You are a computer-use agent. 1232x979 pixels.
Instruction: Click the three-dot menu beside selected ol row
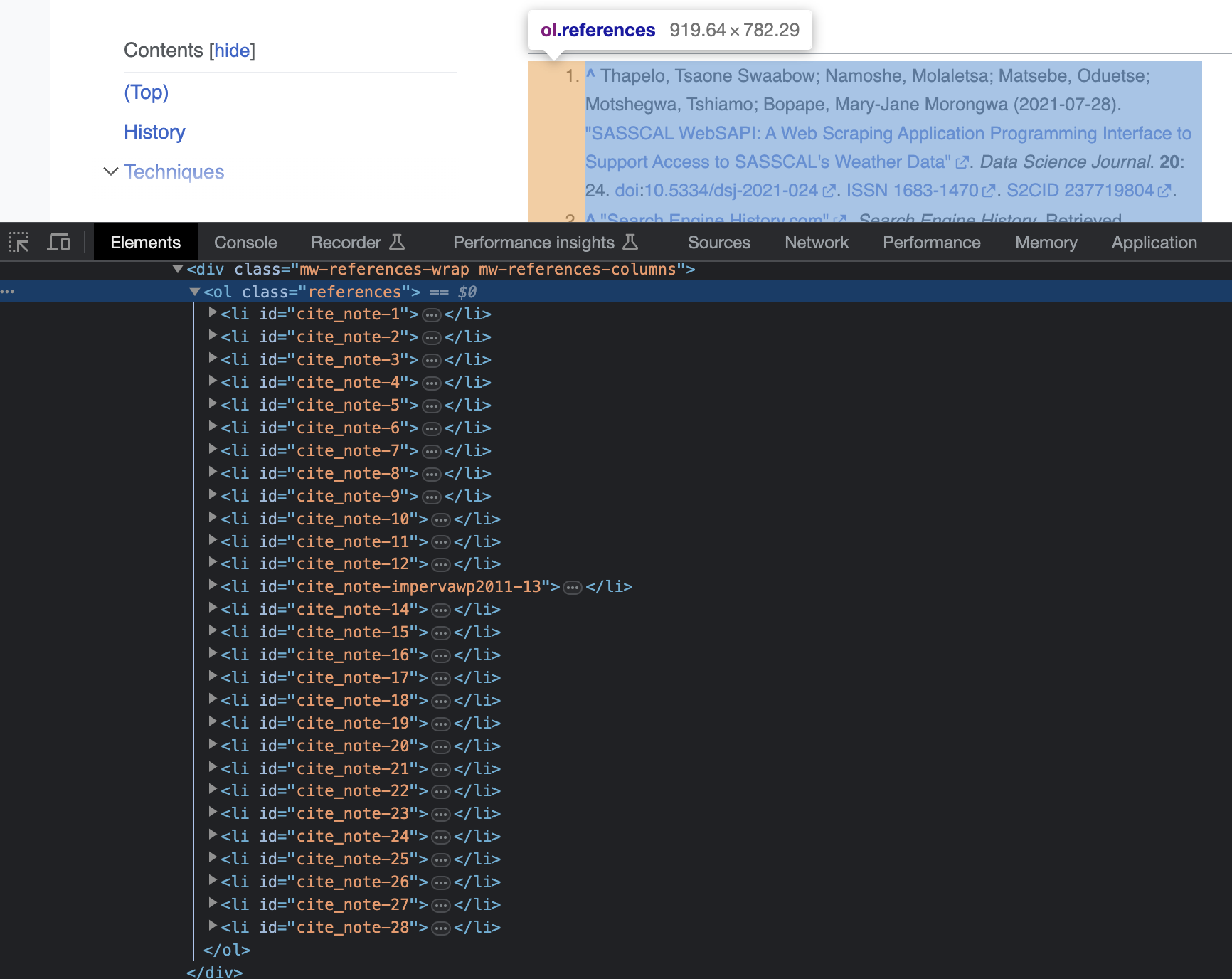(8, 292)
